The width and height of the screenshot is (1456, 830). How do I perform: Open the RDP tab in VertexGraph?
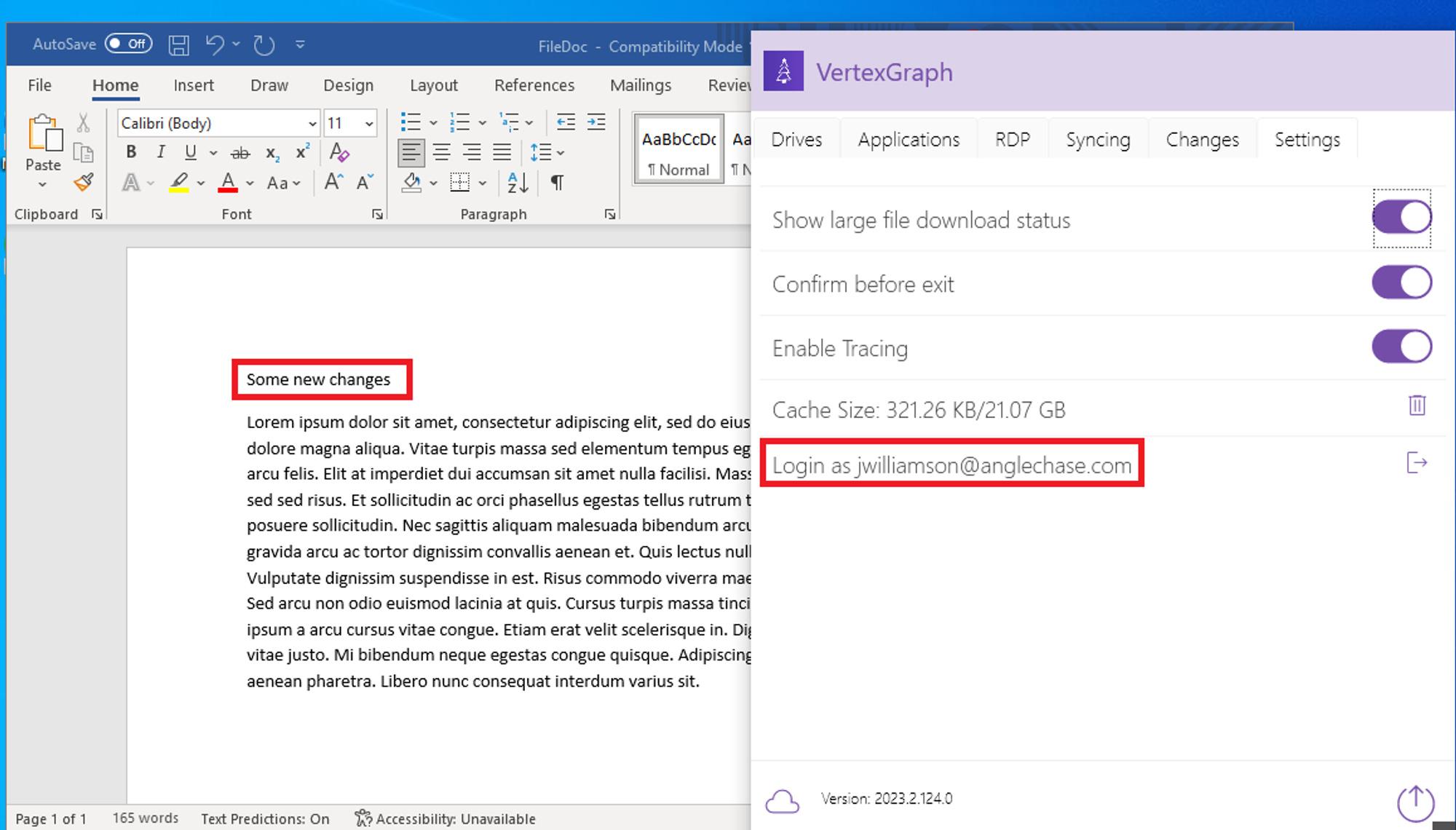[x=1013, y=139]
